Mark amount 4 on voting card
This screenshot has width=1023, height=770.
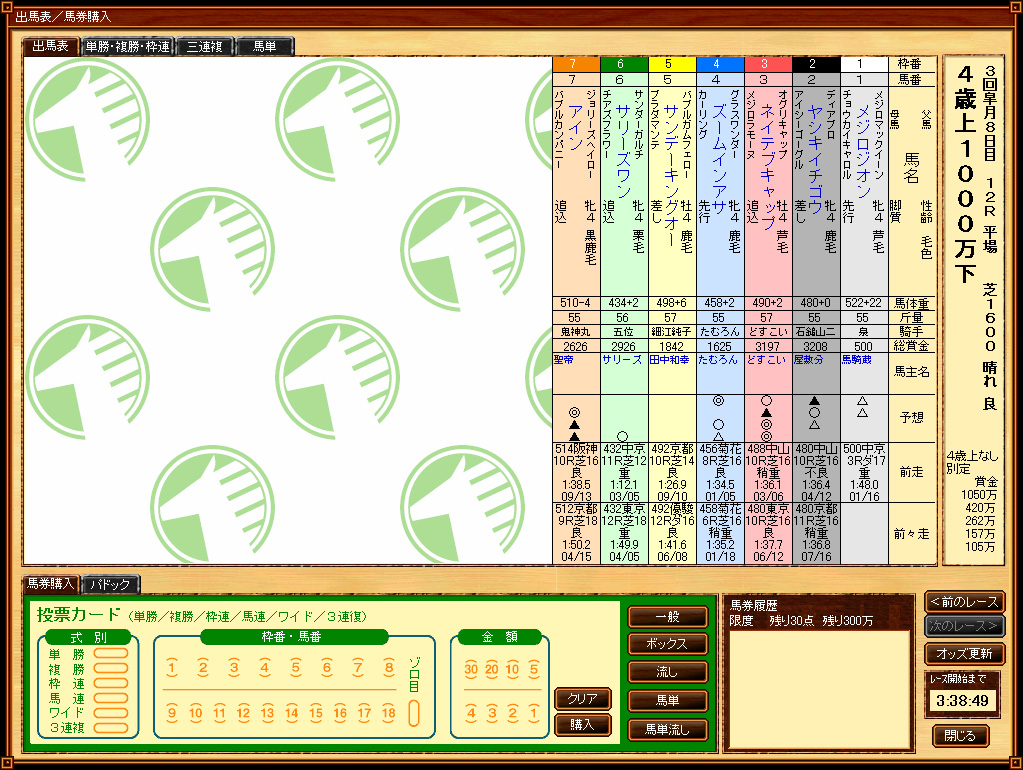(471, 713)
